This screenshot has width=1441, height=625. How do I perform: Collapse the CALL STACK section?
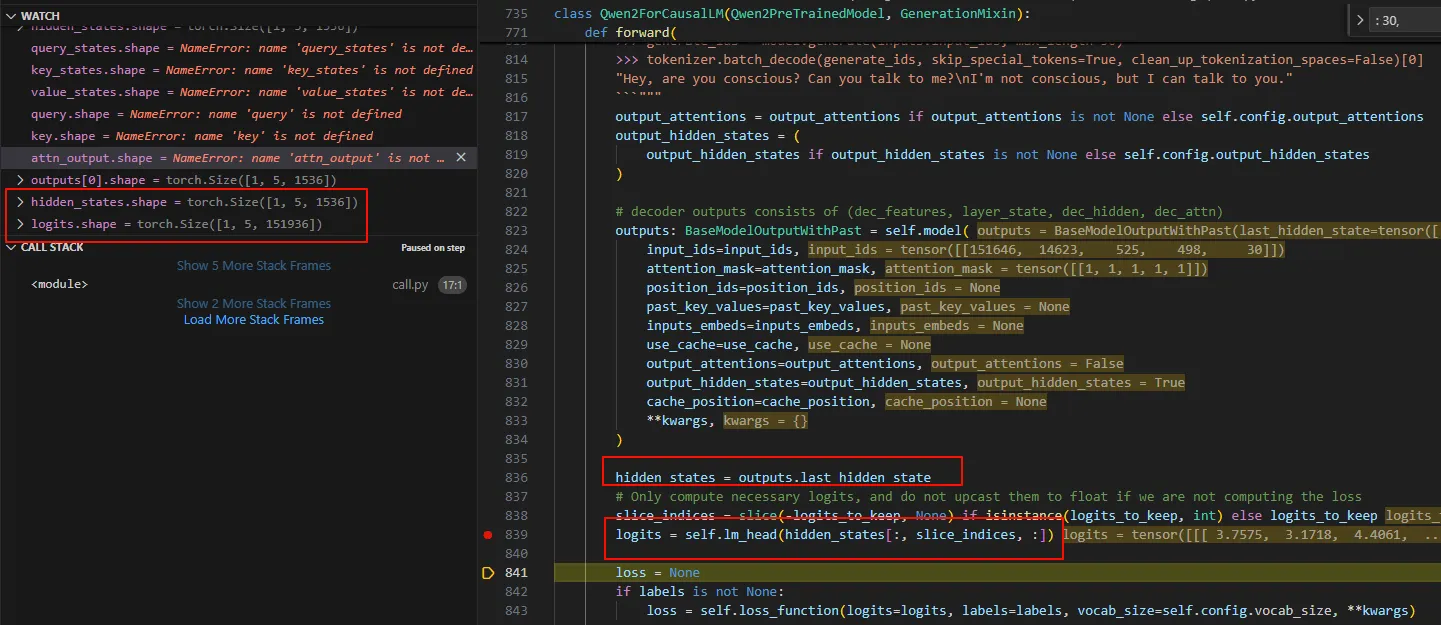11,247
